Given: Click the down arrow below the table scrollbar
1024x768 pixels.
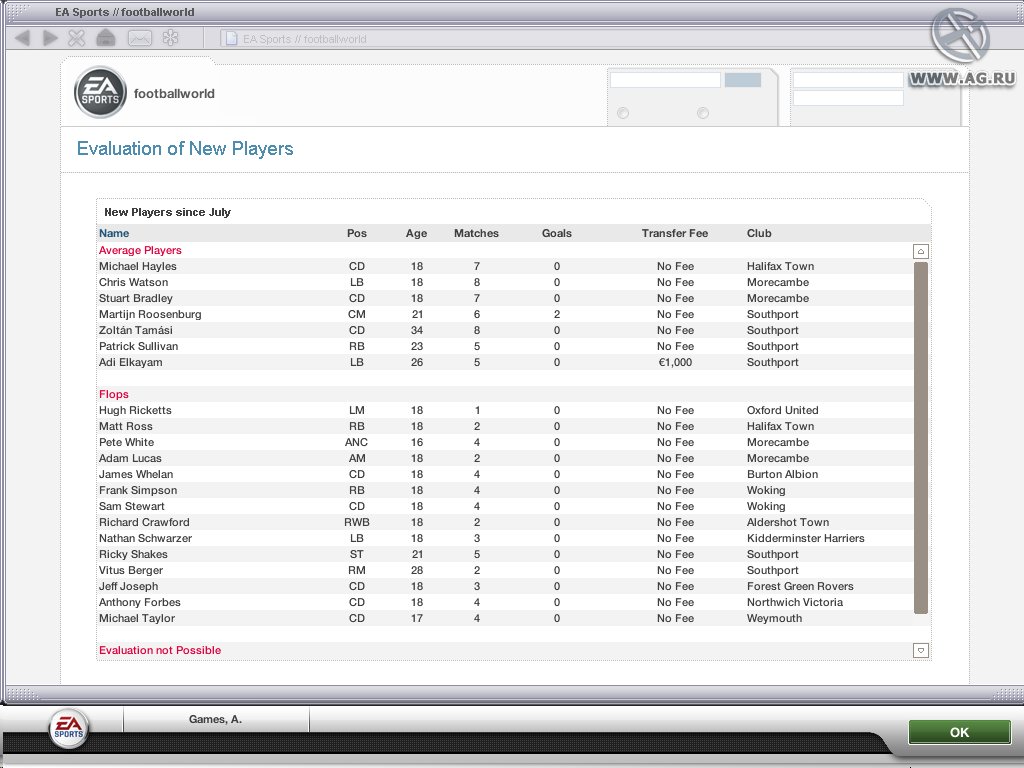Looking at the screenshot, I should tap(919, 651).
